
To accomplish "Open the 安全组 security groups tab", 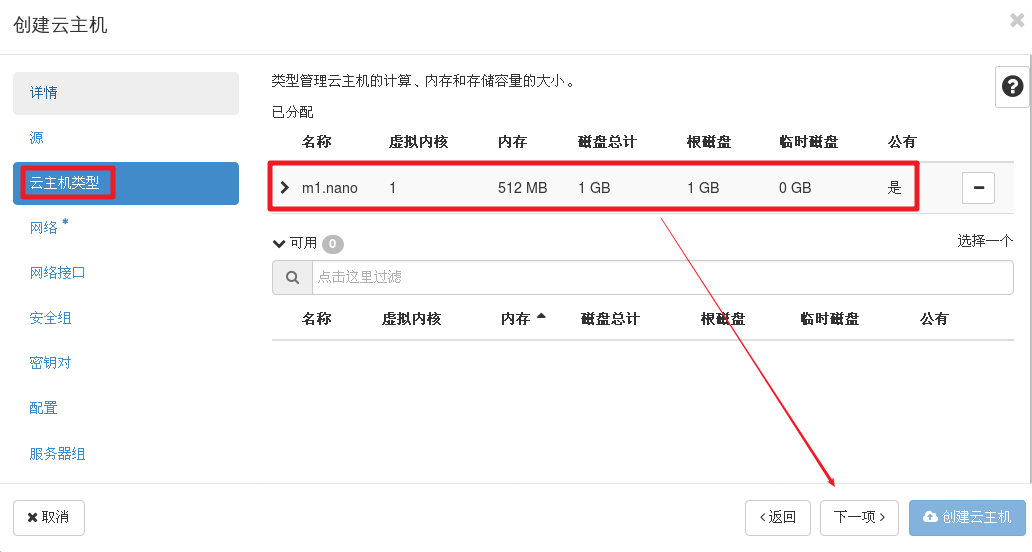I will 51,319.
